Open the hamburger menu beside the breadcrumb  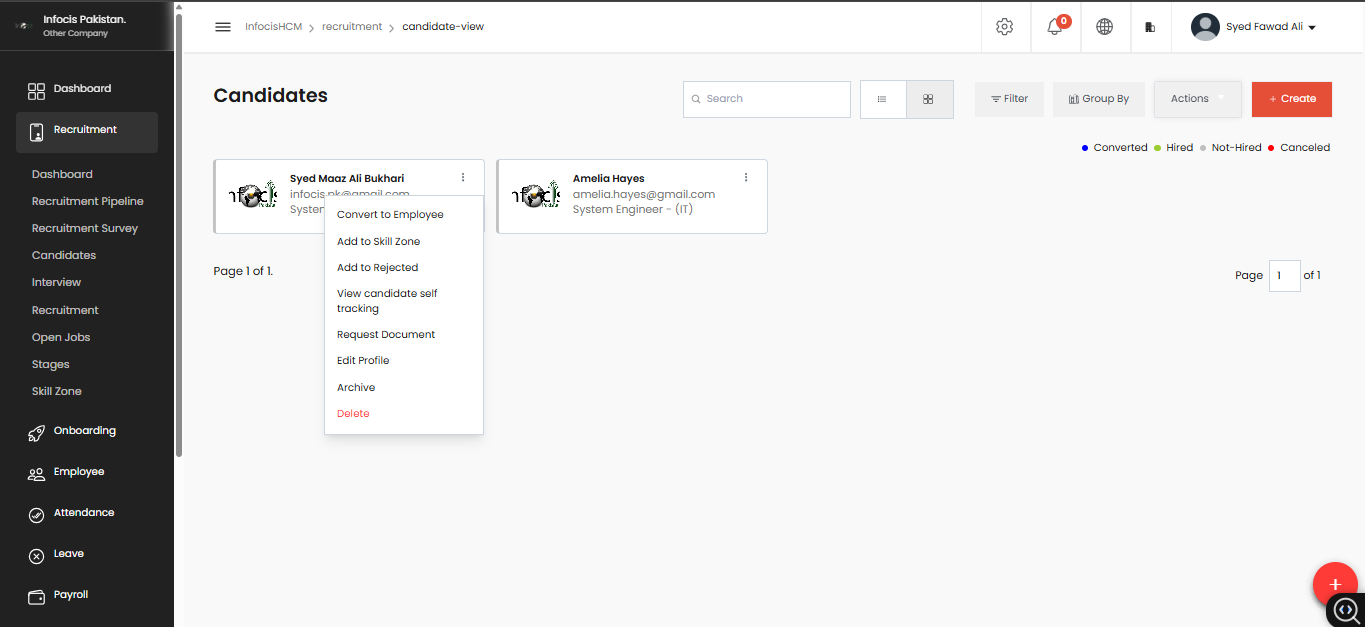pyautogui.click(x=223, y=27)
